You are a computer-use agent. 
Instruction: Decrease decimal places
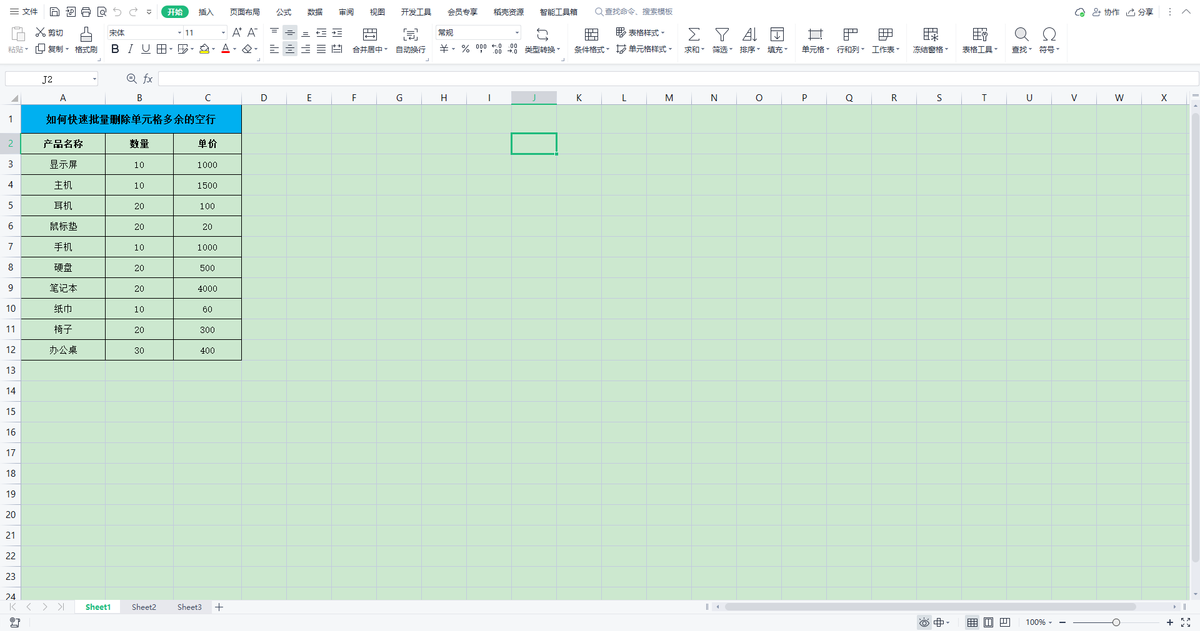(513, 49)
